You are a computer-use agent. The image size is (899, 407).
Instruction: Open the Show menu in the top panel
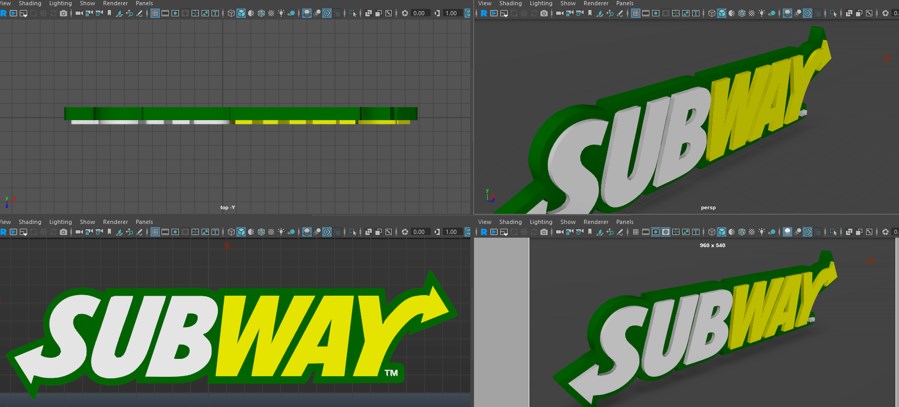pos(87,3)
